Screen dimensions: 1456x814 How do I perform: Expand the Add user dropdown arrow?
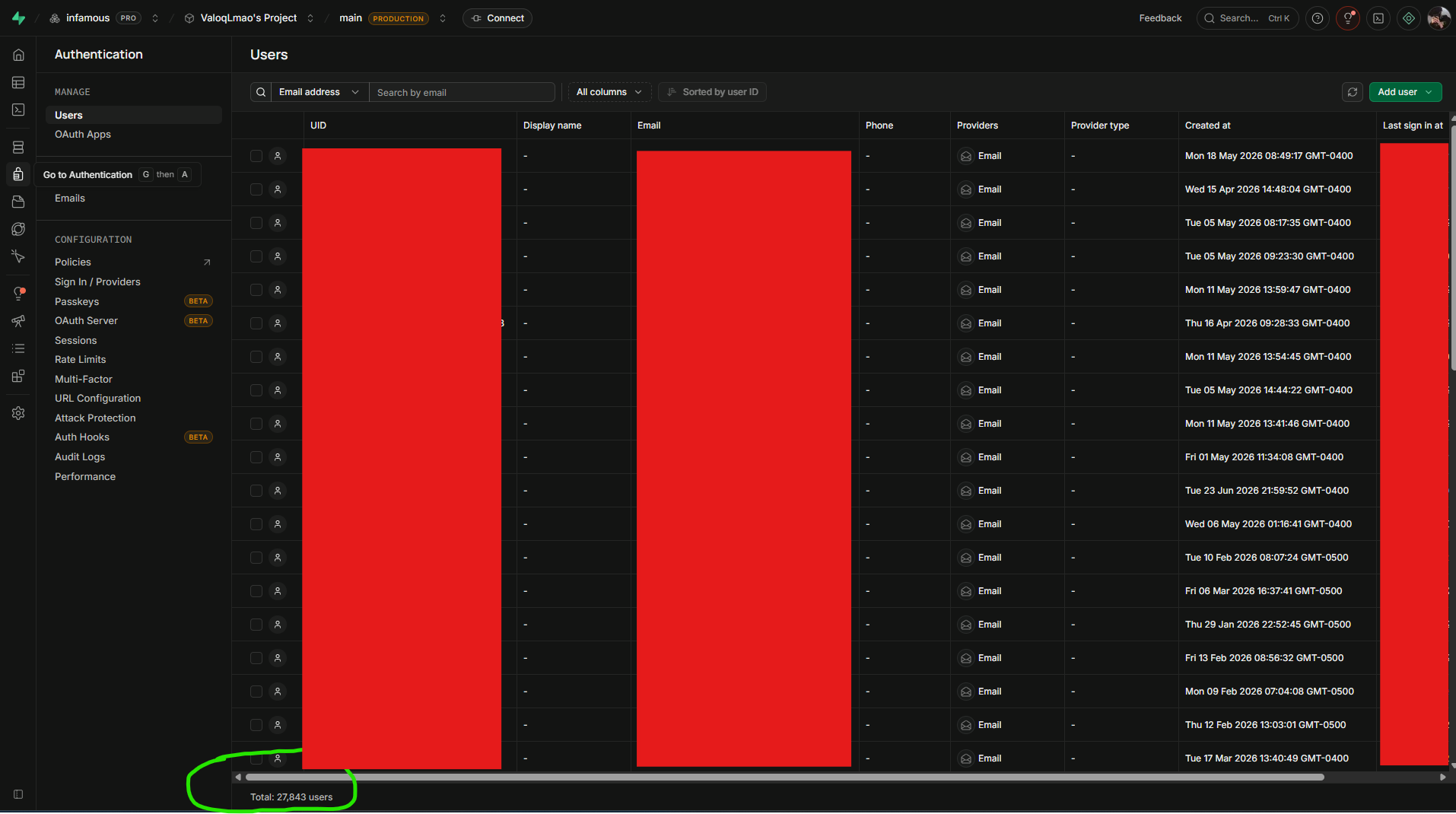click(1429, 92)
